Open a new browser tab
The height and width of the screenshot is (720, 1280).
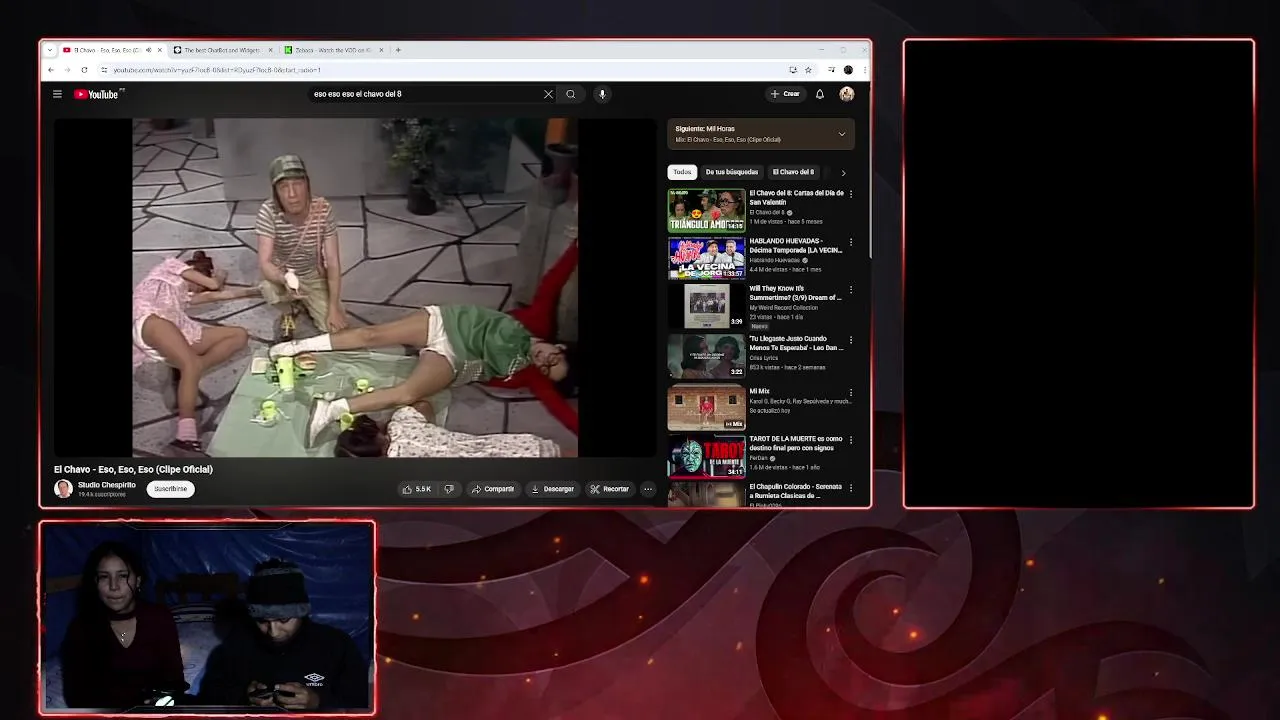point(398,50)
